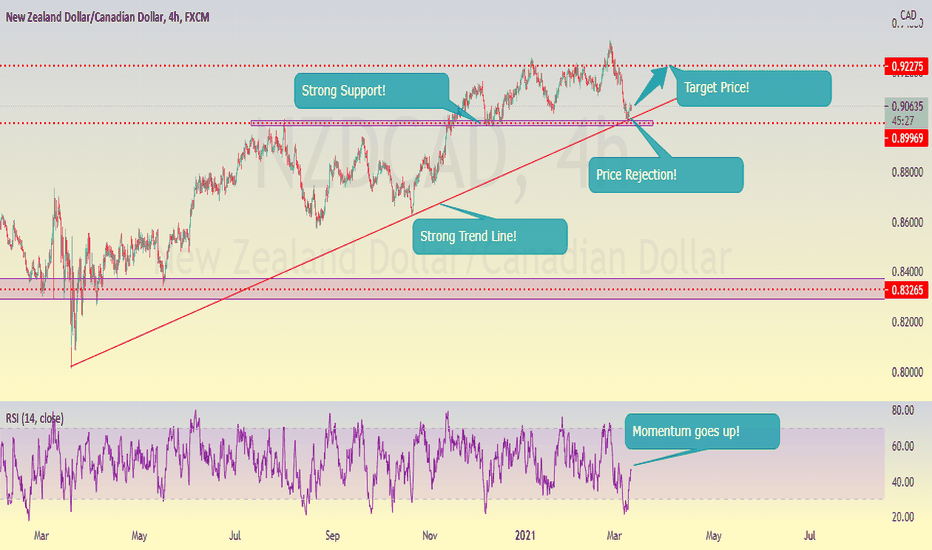Select the Momentum goes up! callout
Image resolution: width=932 pixels, height=550 pixels.
(x=702, y=432)
